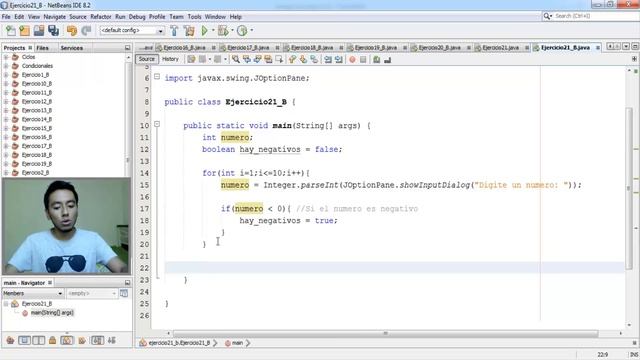Run the project with the green play icon
The height and width of the screenshot is (360, 640).
(204, 31)
